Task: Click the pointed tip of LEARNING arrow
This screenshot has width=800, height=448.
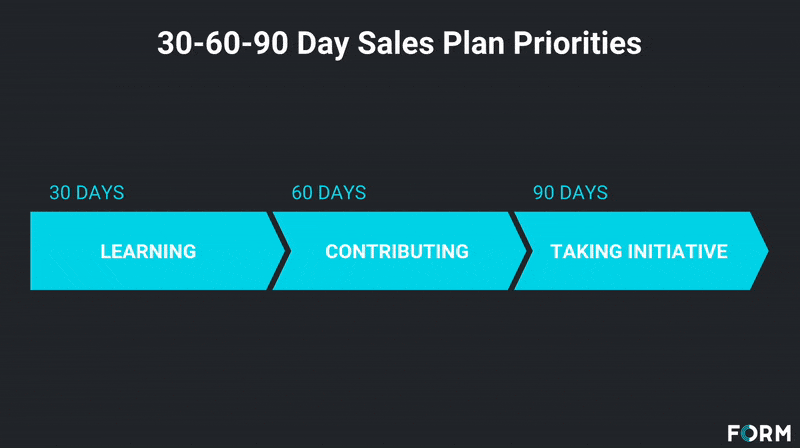Action: click(280, 251)
